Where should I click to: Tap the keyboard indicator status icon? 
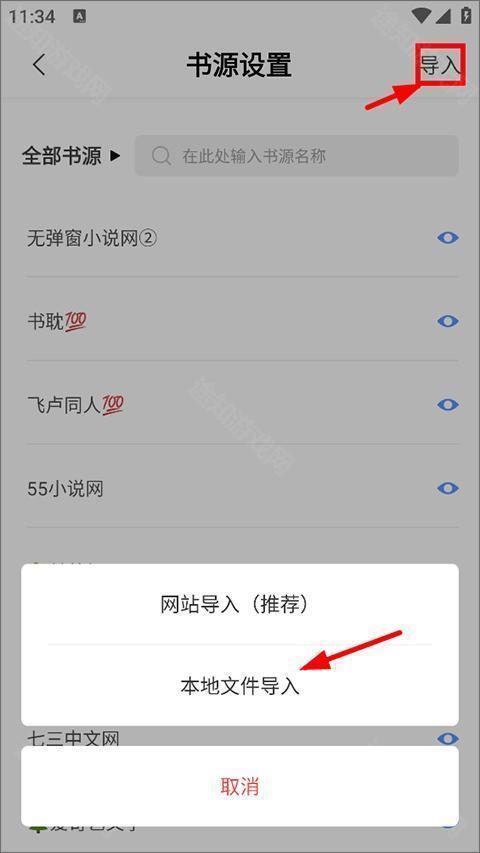[x=79, y=17]
